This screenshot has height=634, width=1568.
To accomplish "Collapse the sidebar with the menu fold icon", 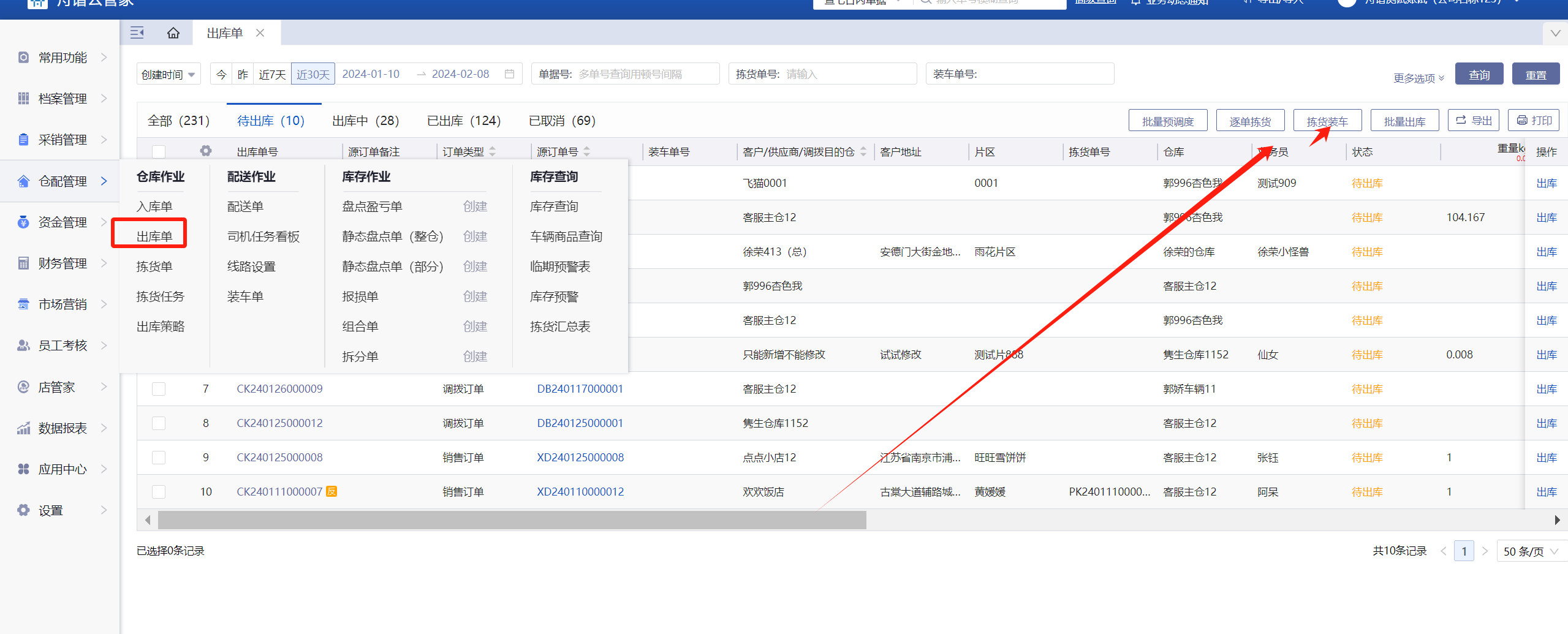I will (x=137, y=33).
